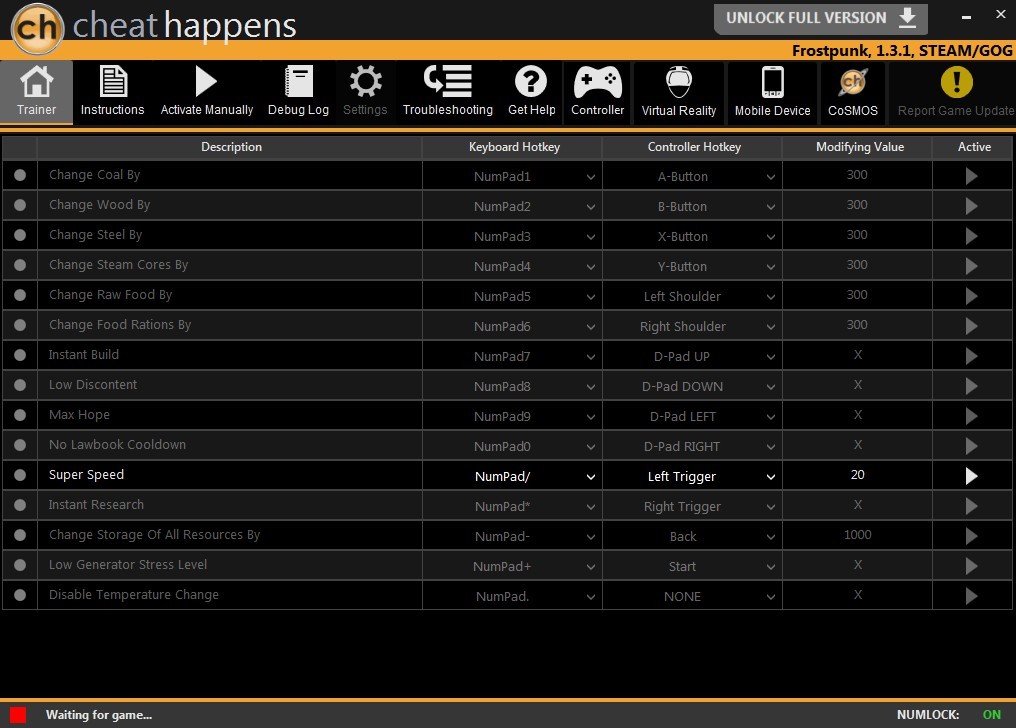Viewport: 1016px width, 728px height.
Task: Edit Change Steel By modifying value 300
Action: (857, 235)
